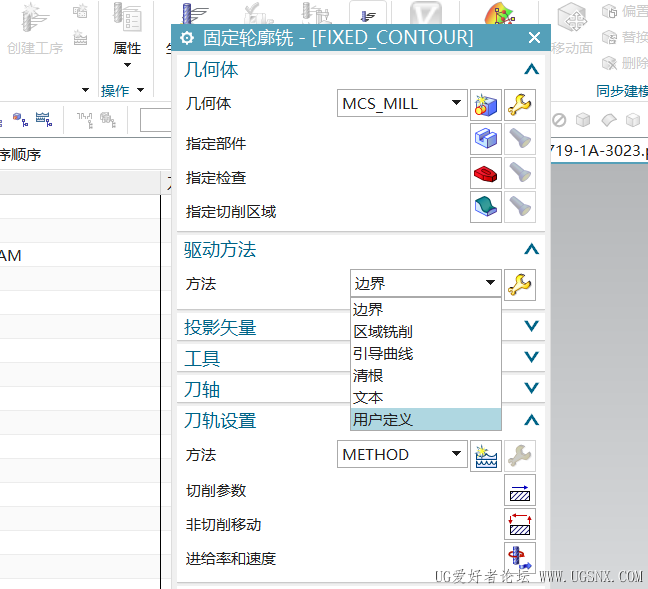Select 引导曲线 in the dropdown list

point(426,353)
